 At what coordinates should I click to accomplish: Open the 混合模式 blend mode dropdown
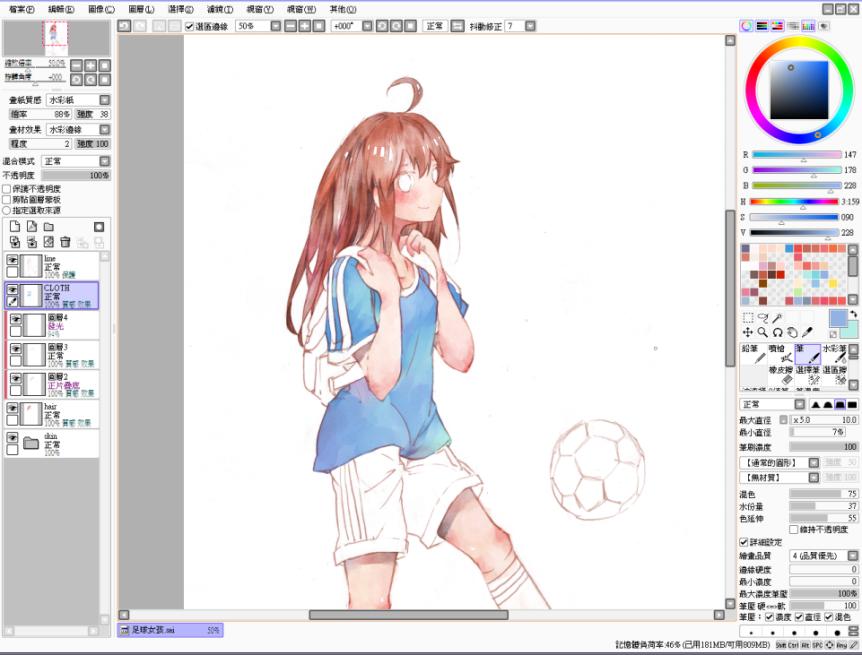(x=76, y=161)
